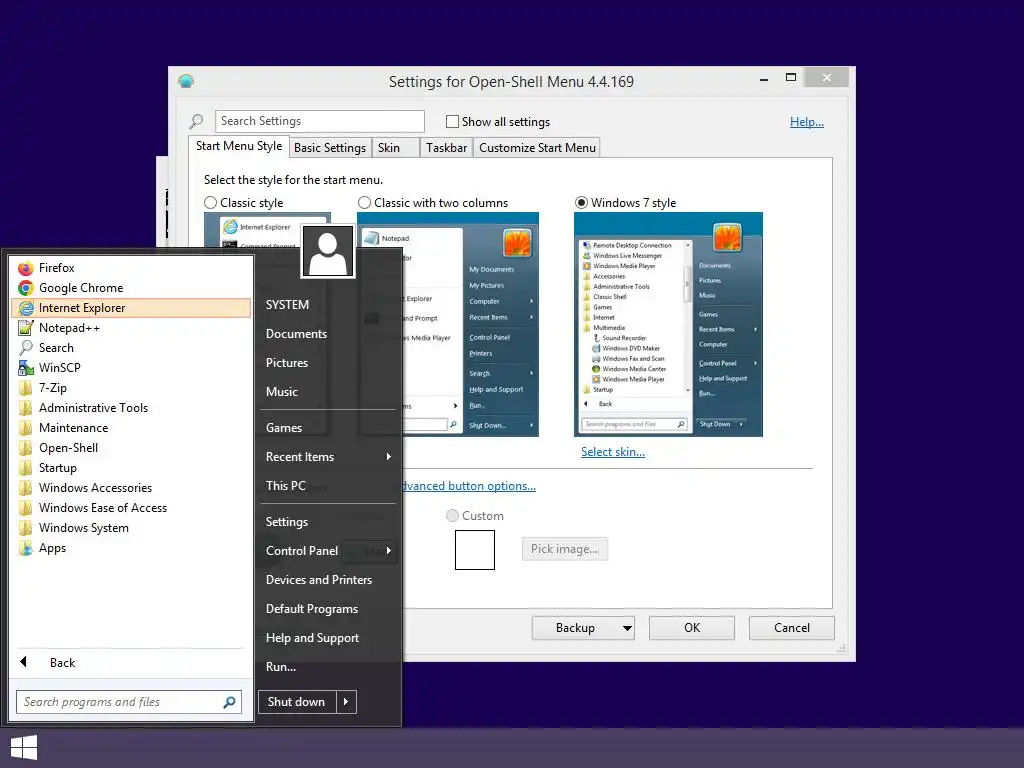Select the Classic style radio button

210,202
